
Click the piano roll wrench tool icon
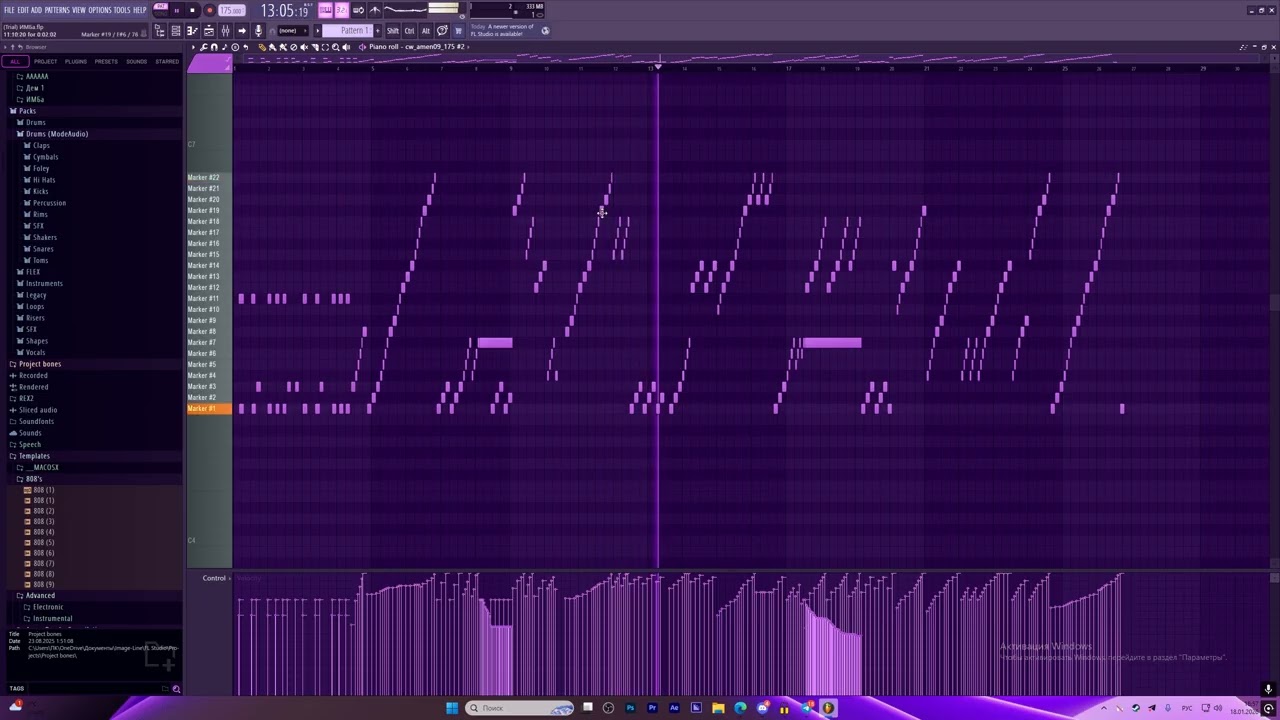coord(203,47)
